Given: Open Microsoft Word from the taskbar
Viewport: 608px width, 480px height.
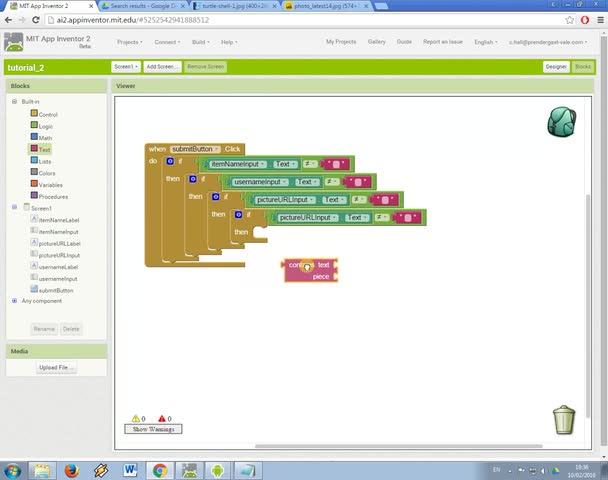Looking at the screenshot, I should (x=130, y=471).
